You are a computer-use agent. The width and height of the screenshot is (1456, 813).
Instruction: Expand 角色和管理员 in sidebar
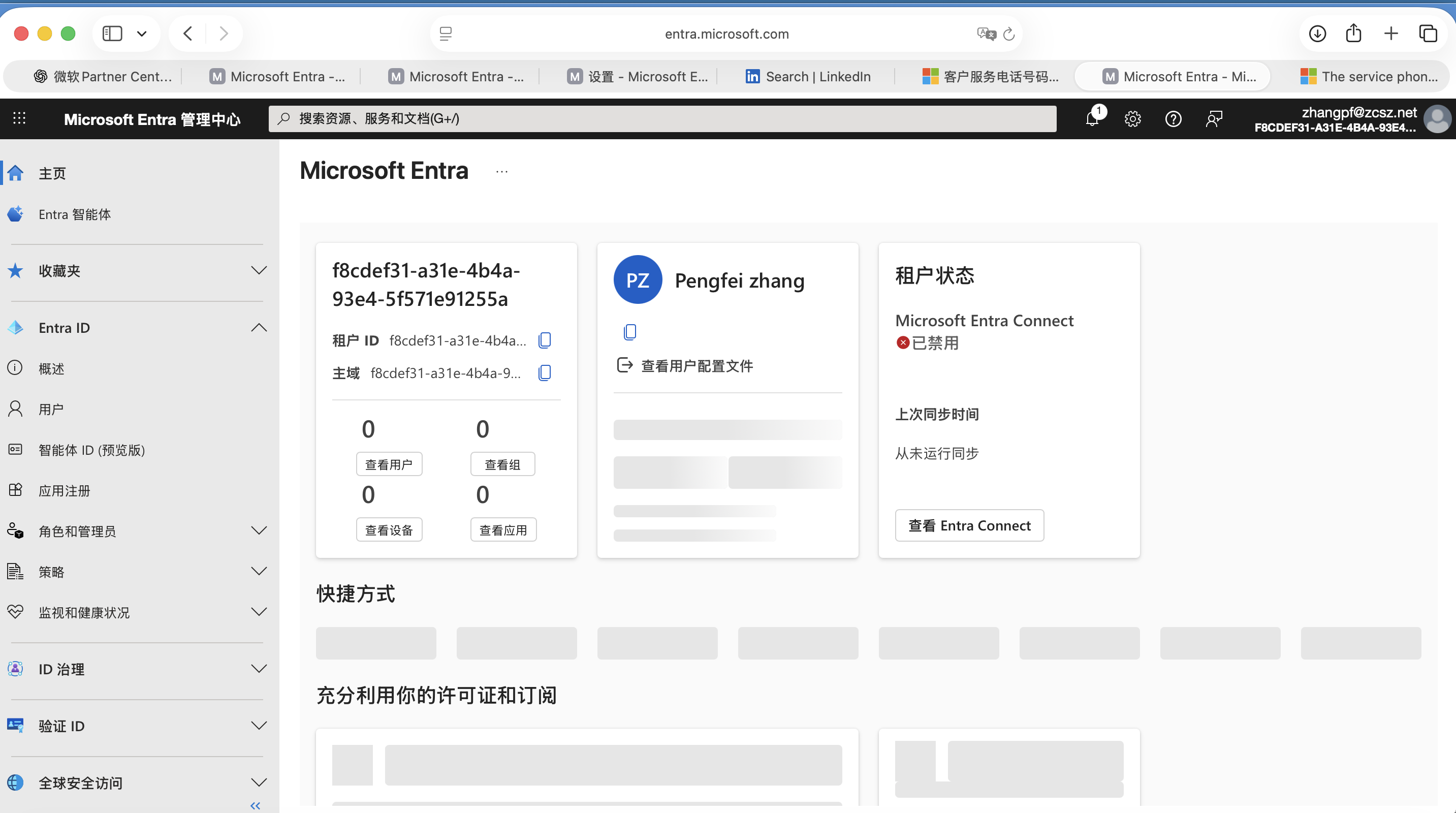(258, 531)
